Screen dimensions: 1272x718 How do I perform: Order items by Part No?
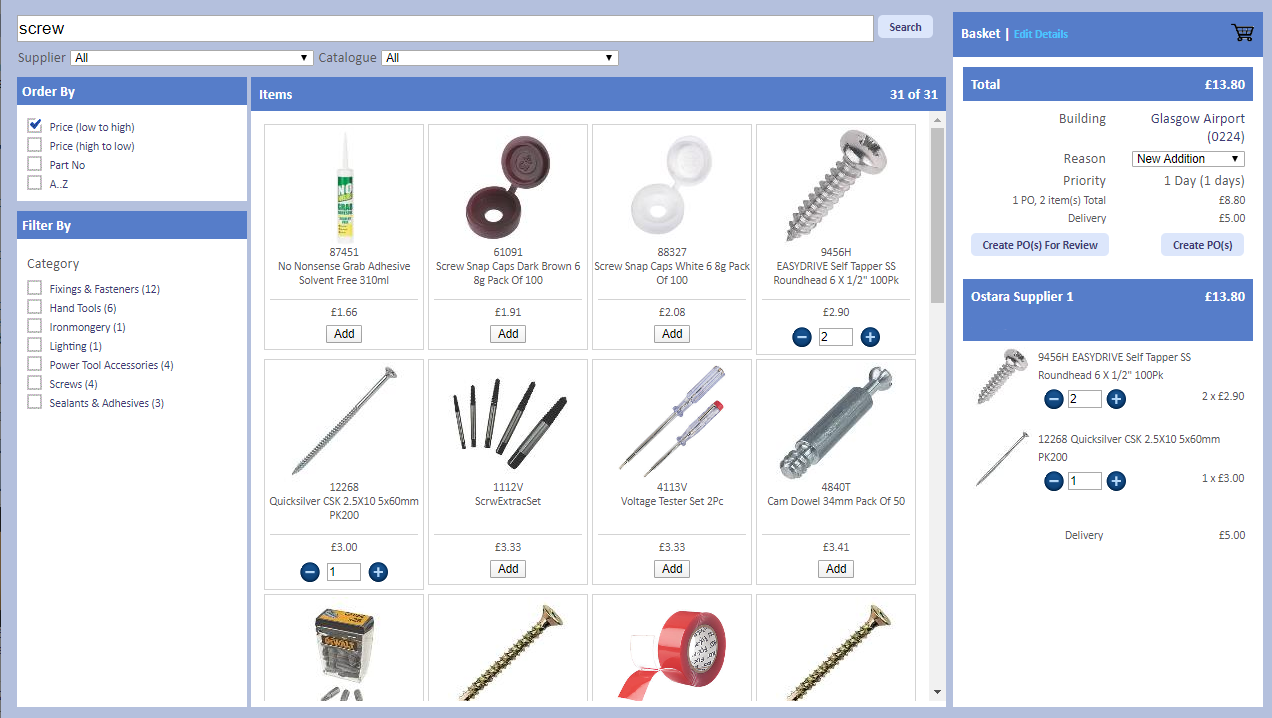(x=35, y=164)
